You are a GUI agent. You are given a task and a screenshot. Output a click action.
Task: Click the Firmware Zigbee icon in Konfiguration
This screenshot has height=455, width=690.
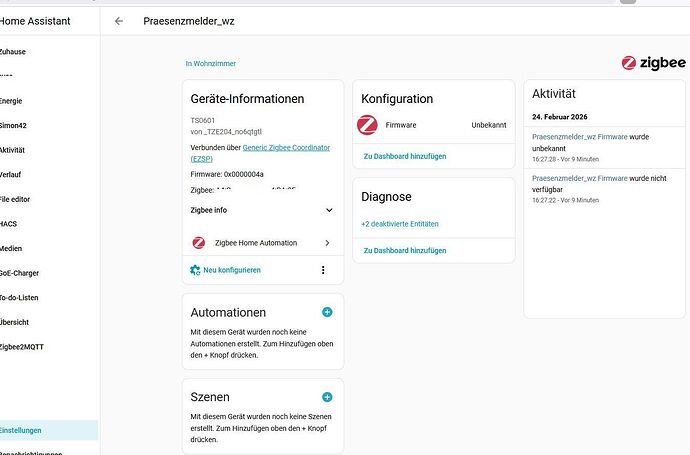pyautogui.click(x=367, y=125)
